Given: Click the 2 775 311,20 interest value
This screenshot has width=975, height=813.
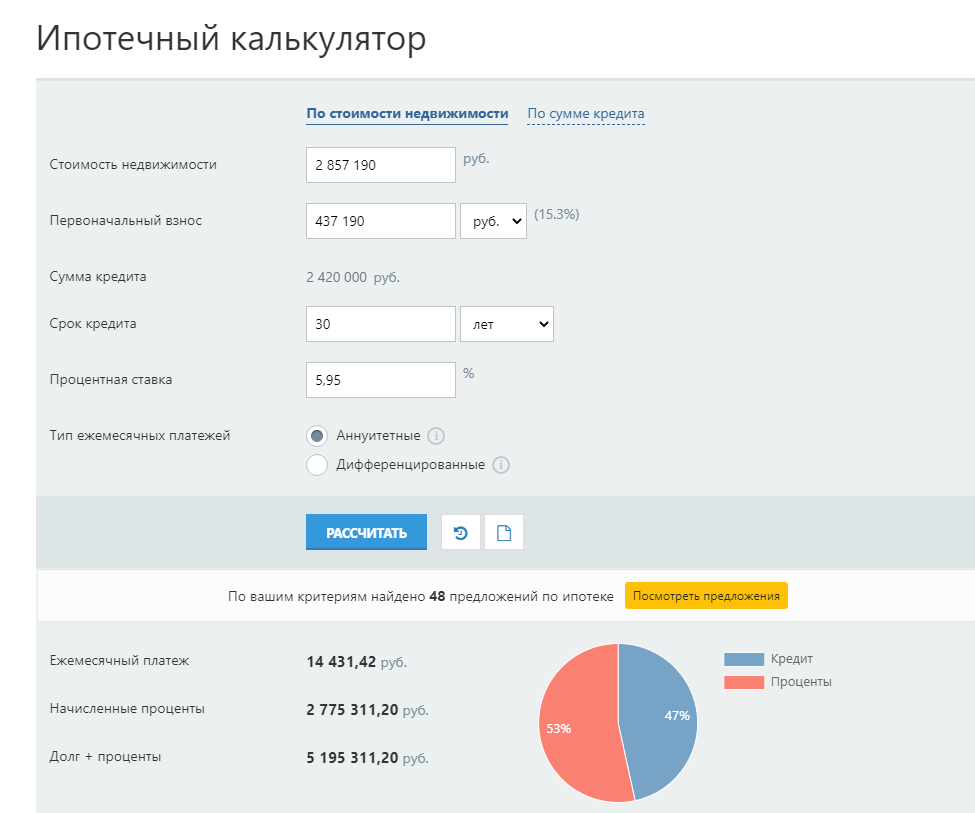Looking at the screenshot, I should tap(352, 710).
